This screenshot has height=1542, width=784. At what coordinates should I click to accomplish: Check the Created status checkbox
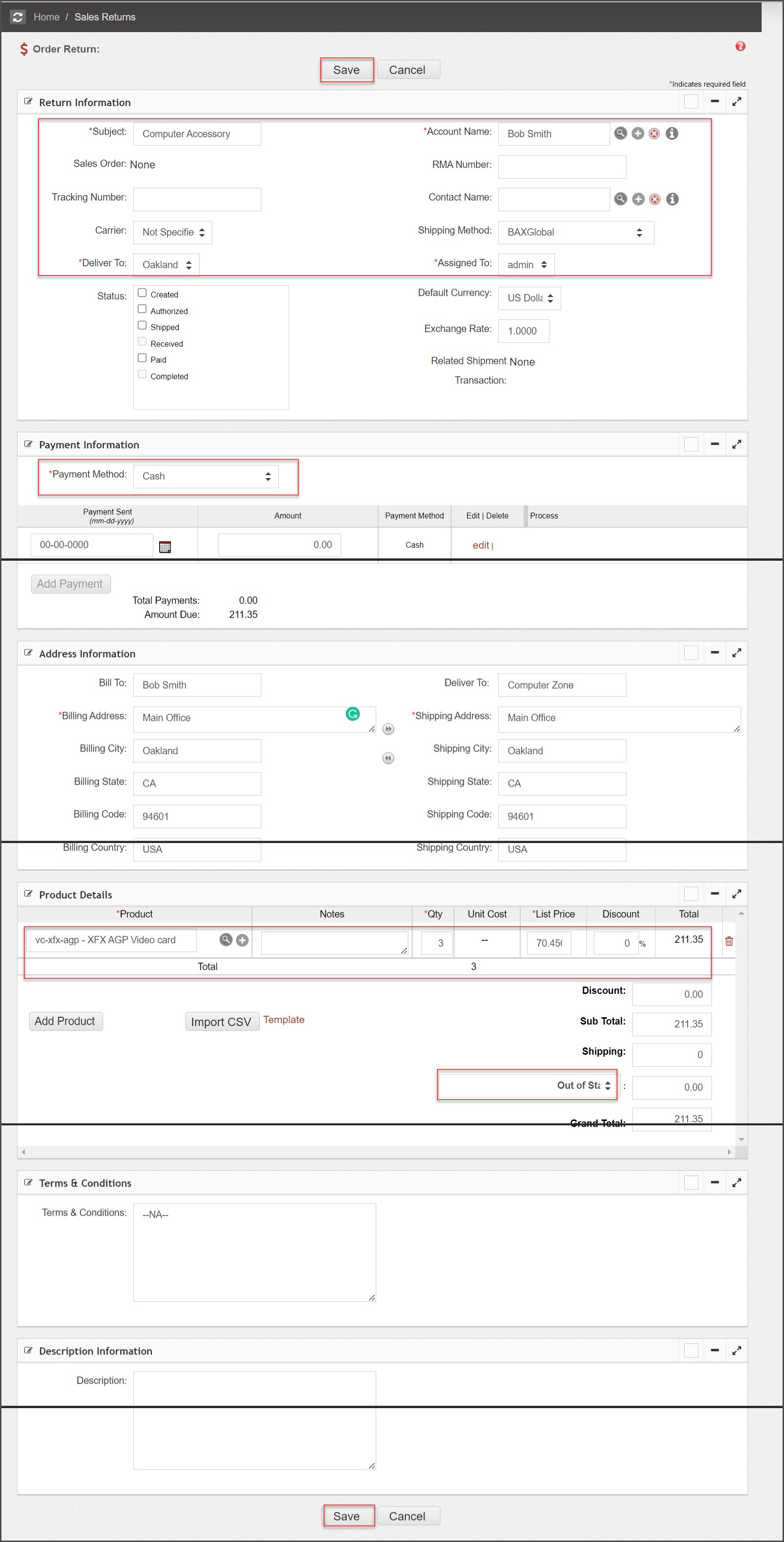pos(142,293)
